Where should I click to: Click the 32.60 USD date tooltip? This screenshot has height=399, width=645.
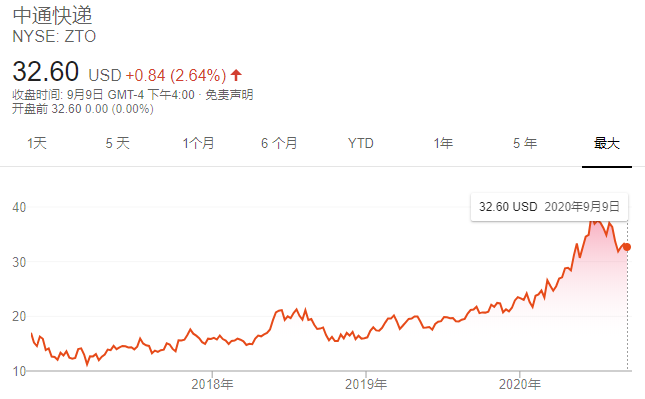pyautogui.click(x=549, y=206)
